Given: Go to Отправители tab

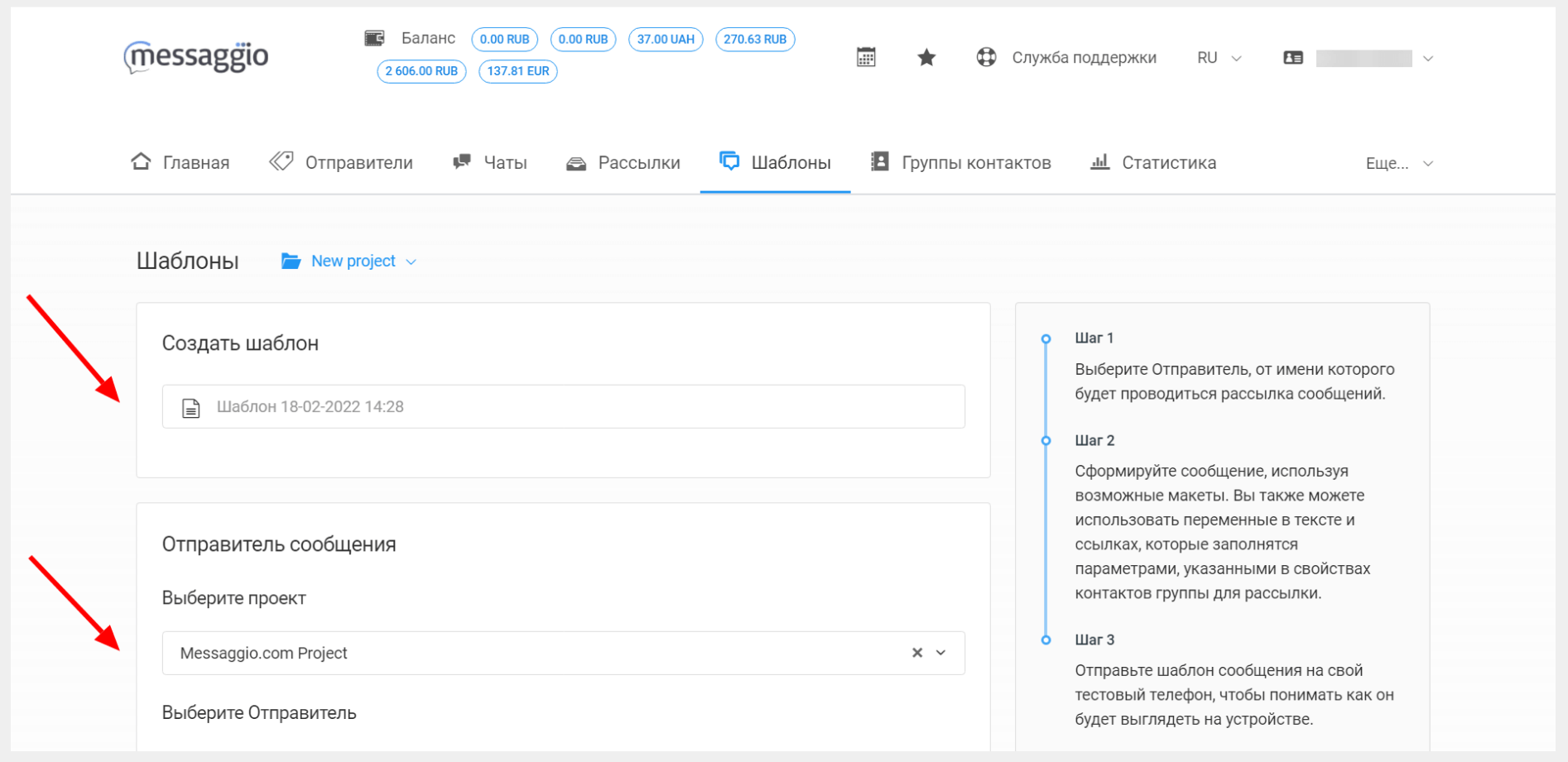Looking at the screenshot, I should (341, 162).
